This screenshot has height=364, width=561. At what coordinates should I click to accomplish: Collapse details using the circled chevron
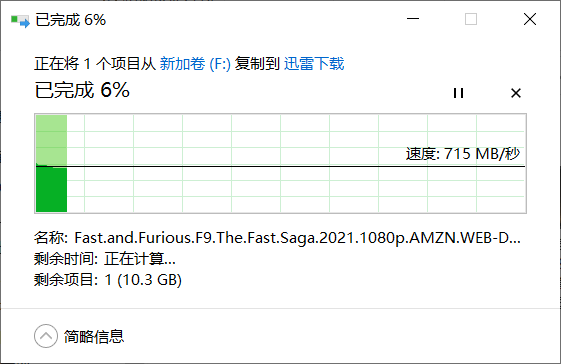[46, 336]
